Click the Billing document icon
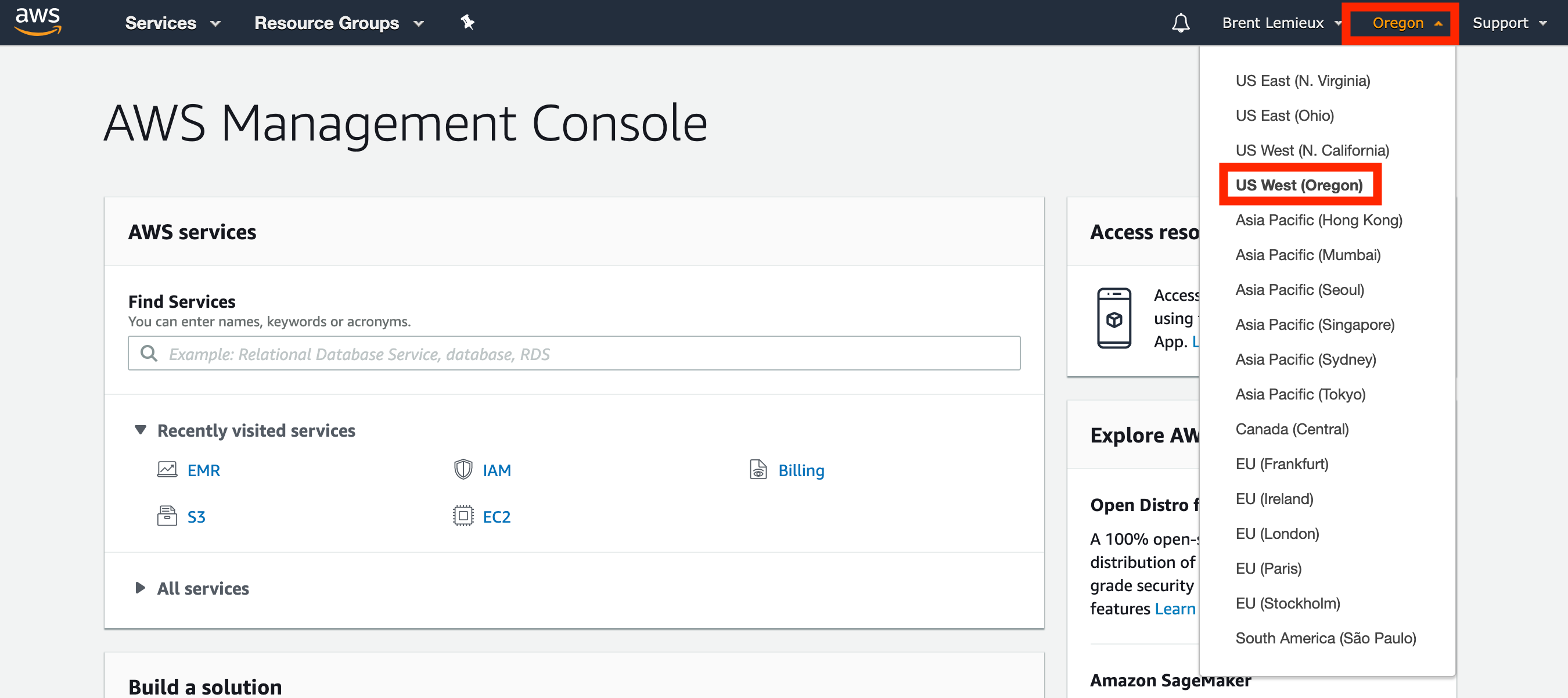This screenshot has width=1568, height=698. pyautogui.click(x=758, y=470)
